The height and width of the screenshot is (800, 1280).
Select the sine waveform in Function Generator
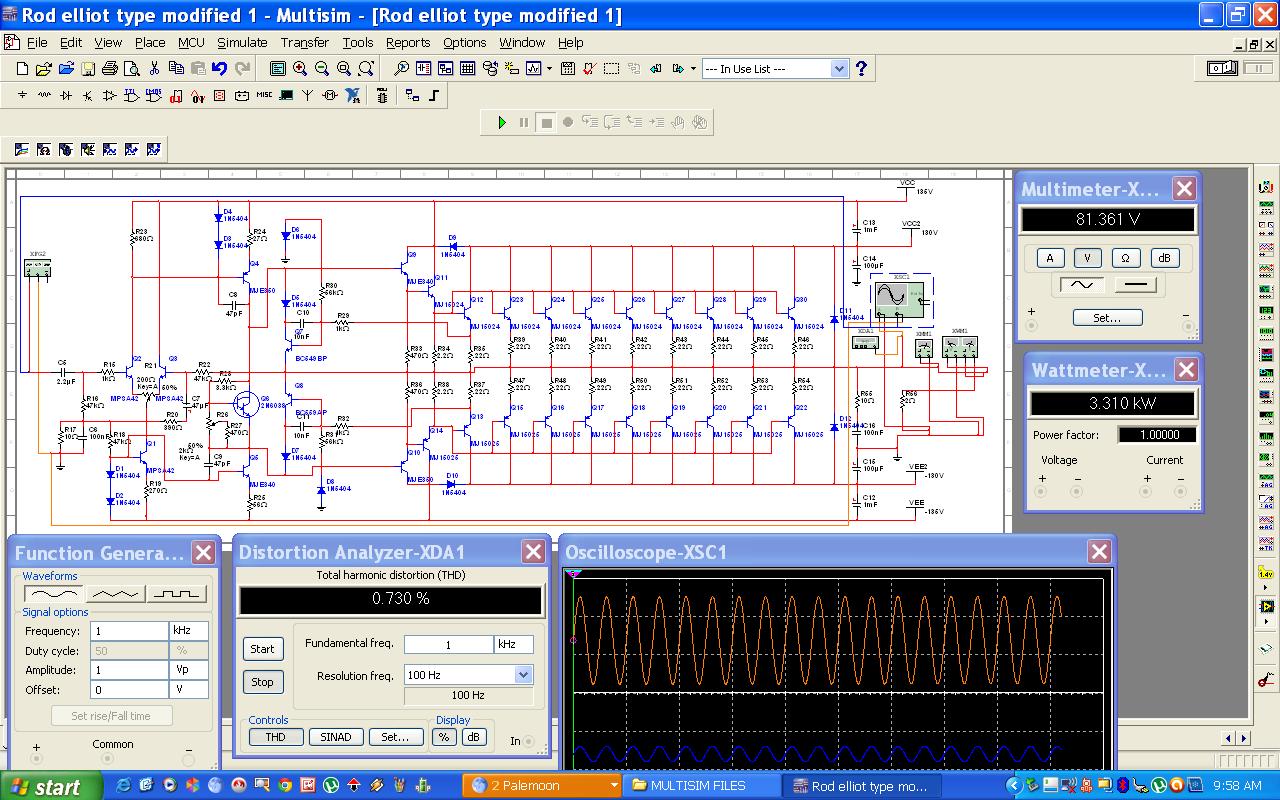pos(54,593)
